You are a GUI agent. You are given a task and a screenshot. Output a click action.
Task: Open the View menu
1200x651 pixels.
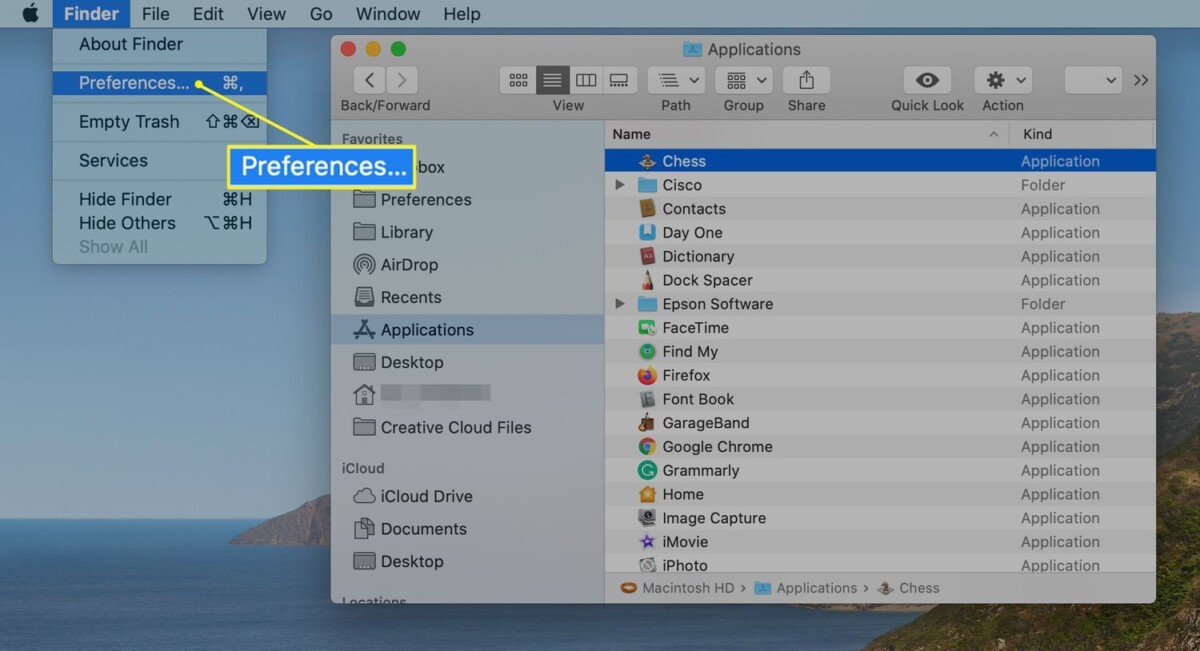click(x=266, y=14)
